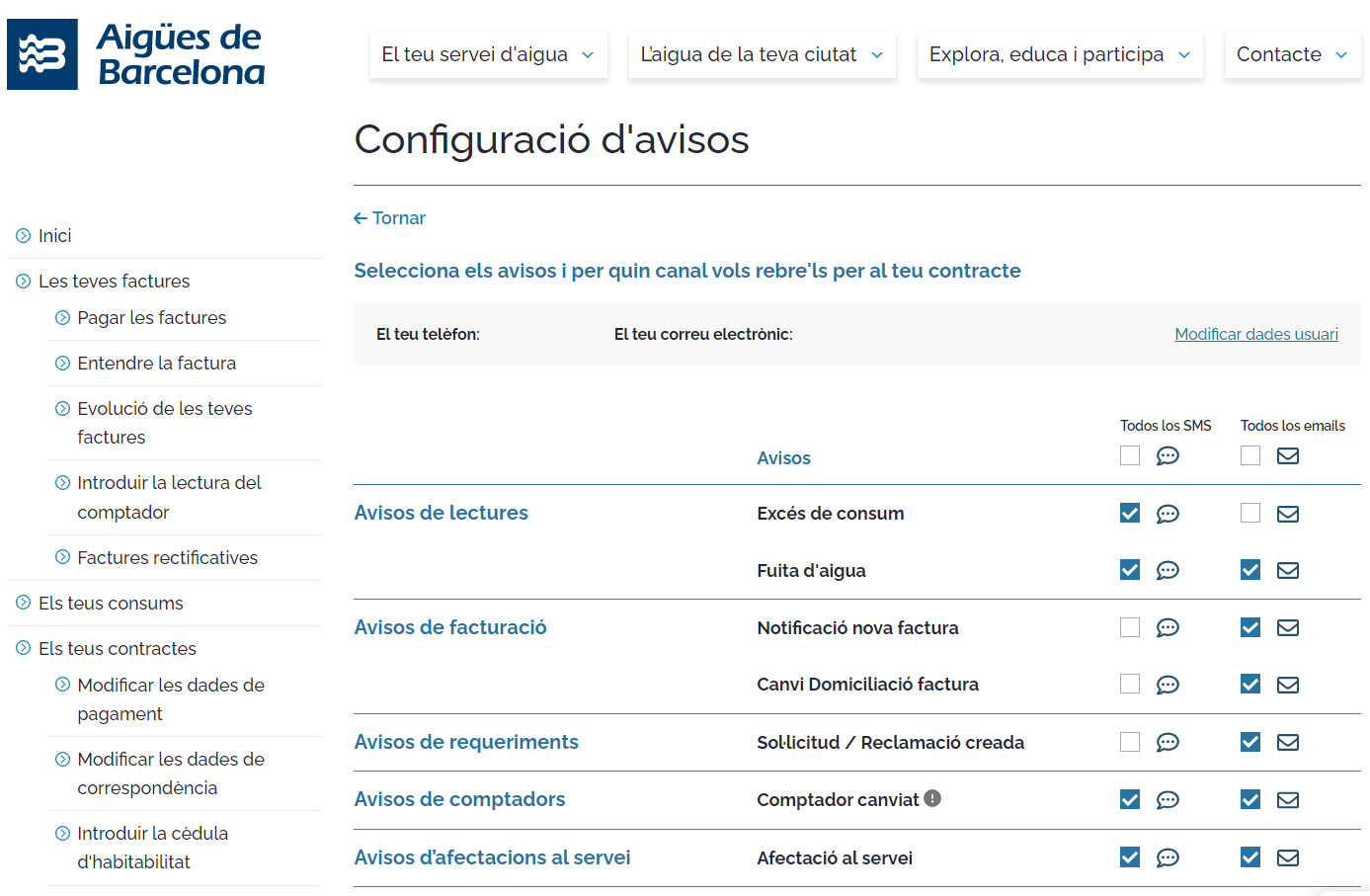1370x896 pixels.
Task: Open Introduir la cèdula d'habitabilitat
Action: 153,848
